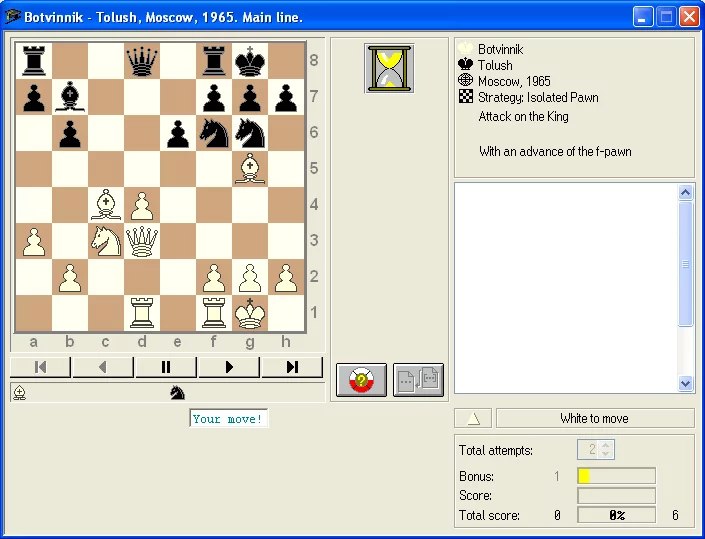Select the white pawn on d4

coord(142,205)
